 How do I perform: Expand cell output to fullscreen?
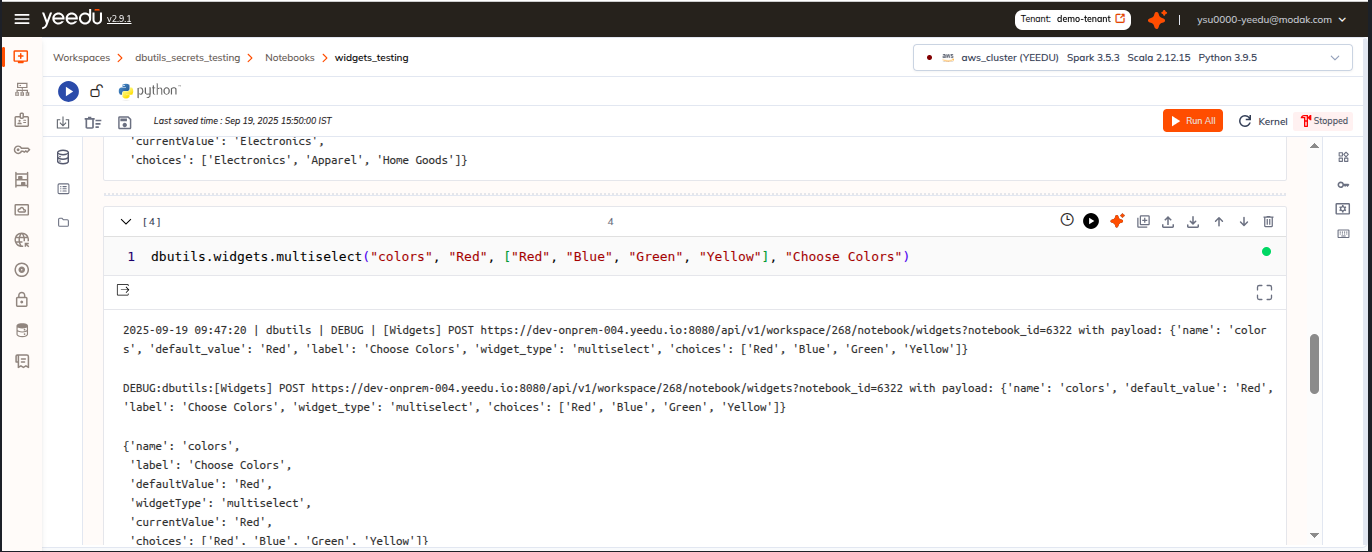click(x=1264, y=292)
